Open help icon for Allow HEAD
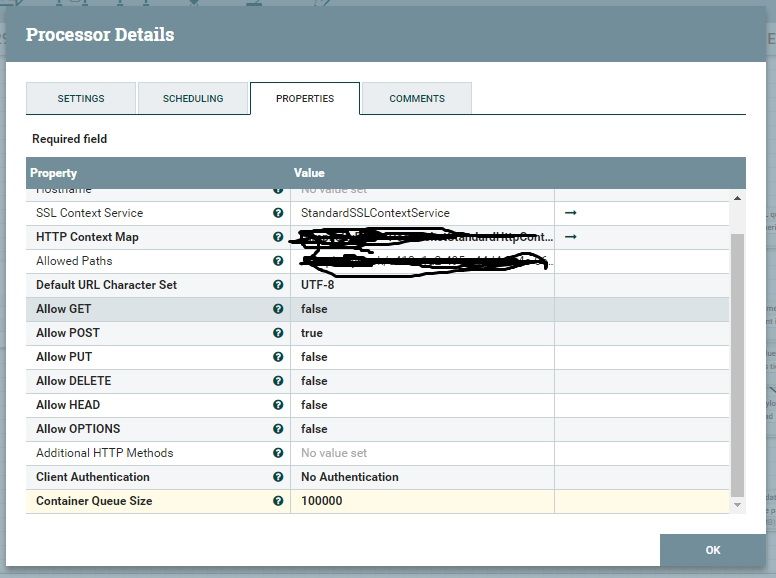 [x=278, y=405]
